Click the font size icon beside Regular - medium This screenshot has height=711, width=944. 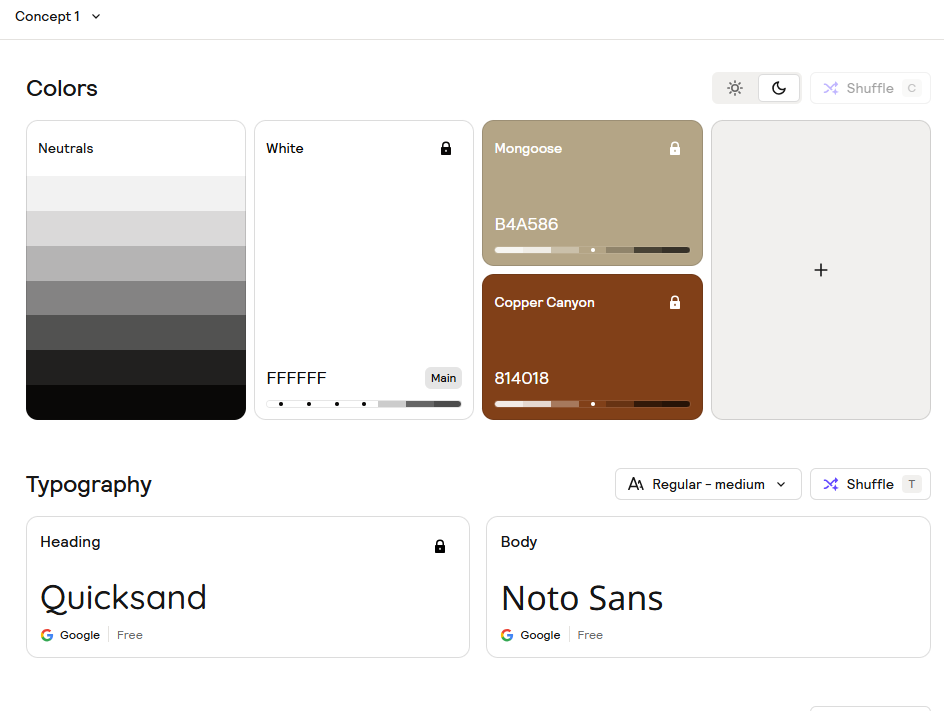pyautogui.click(x=636, y=484)
